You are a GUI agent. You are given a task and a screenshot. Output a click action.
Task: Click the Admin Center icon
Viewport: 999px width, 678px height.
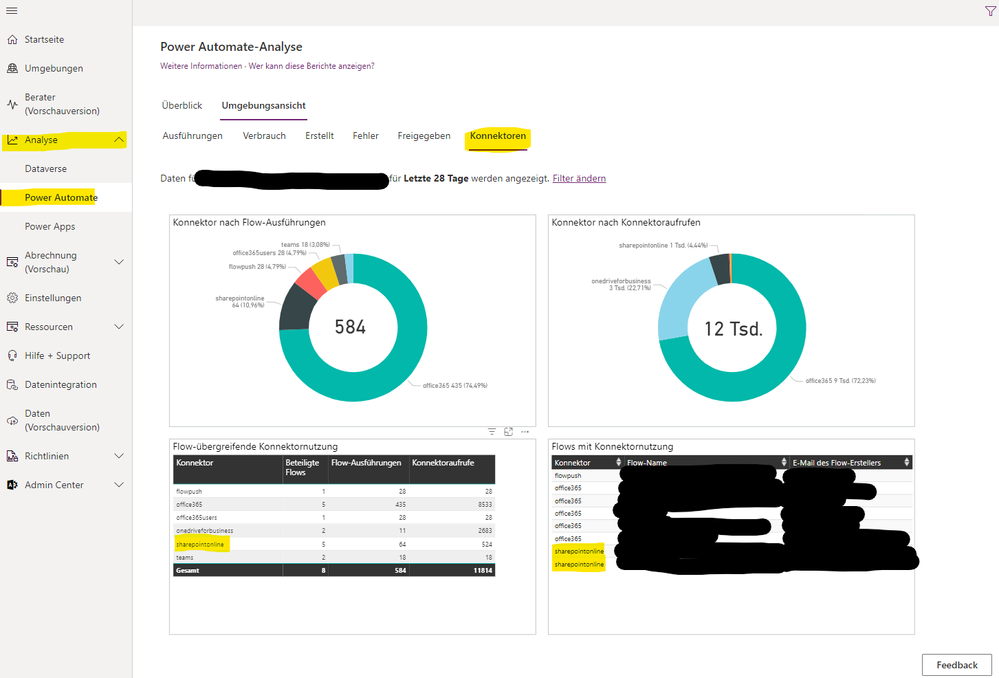12,485
